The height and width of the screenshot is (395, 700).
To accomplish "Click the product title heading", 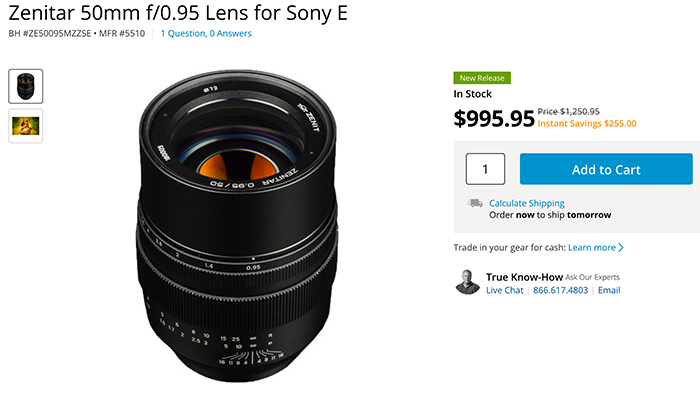I will (178, 12).
